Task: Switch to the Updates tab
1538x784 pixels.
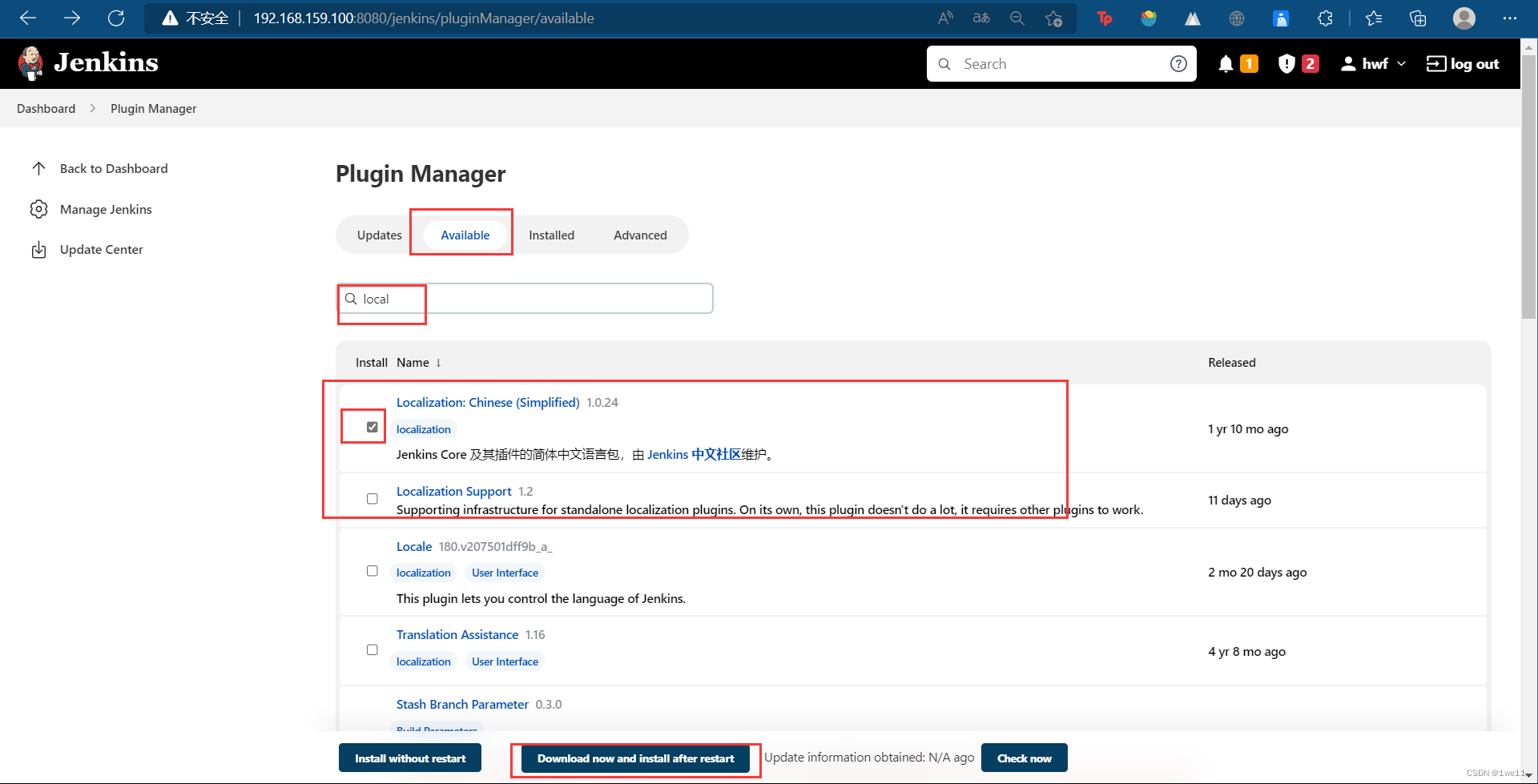Action: [380, 235]
